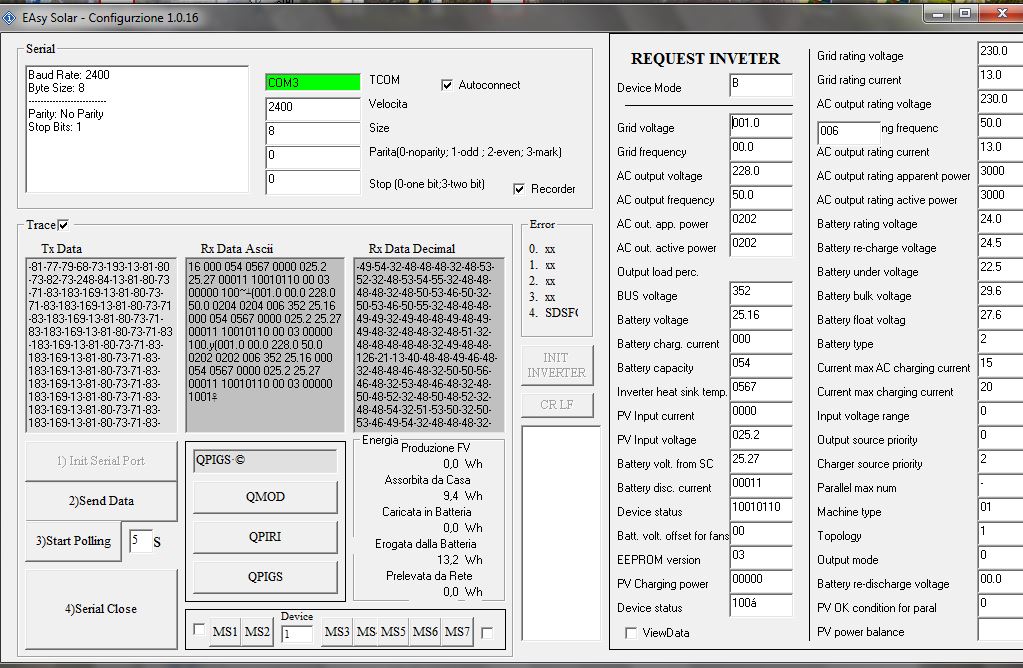Image resolution: width=1023 pixels, height=668 pixels.
Task: Tick the checkbox right of MS7
Action: pyautogui.click(x=487, y=631)
